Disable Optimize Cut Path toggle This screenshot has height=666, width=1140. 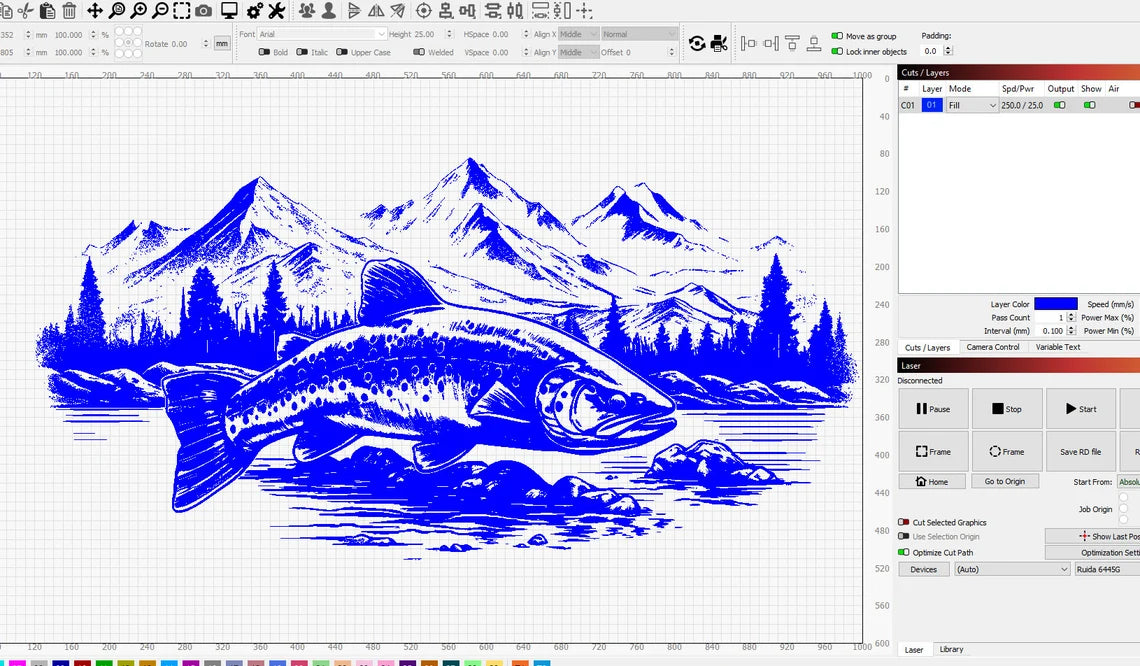click(x=904, y=552)
